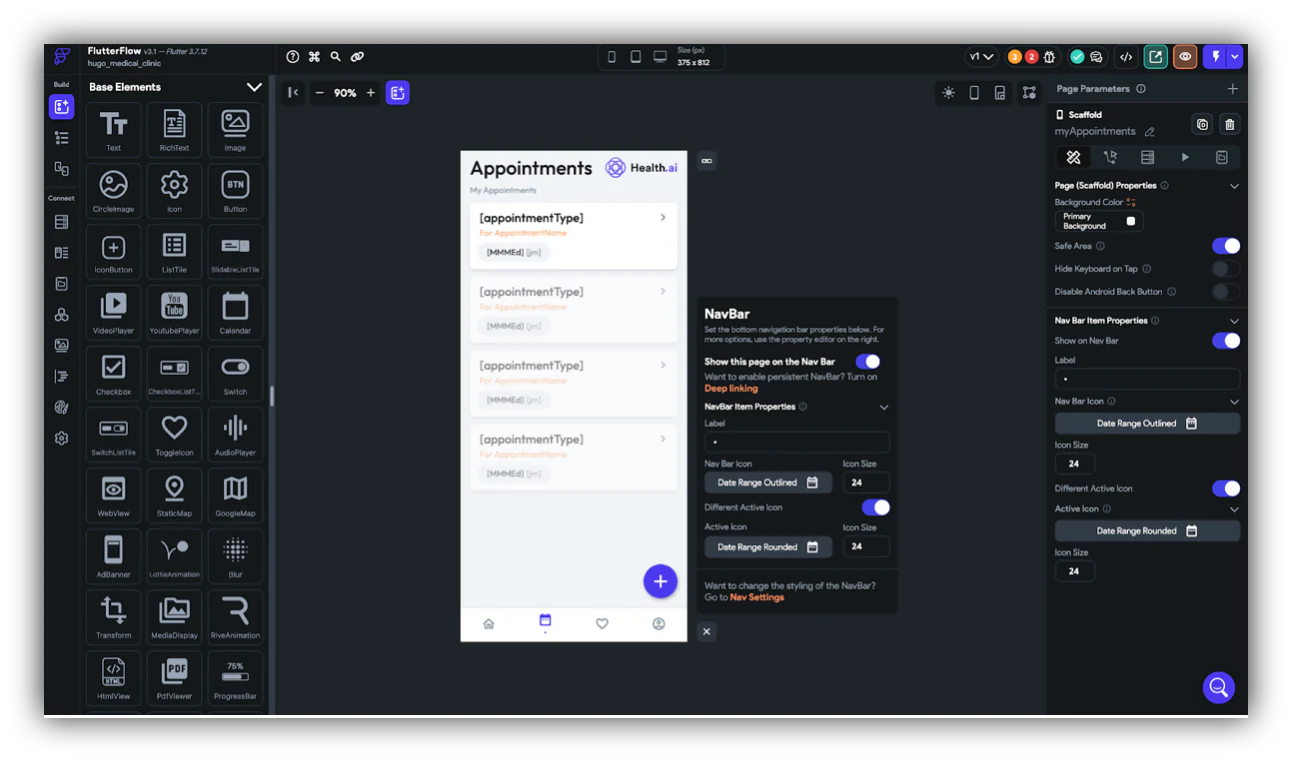Choose the GoogleMap widget
This screenshot has width=1292, height=762.
point(235,496)
